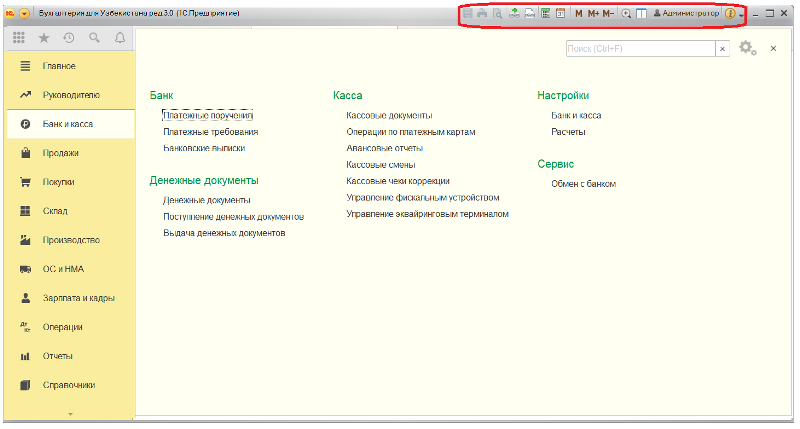
Task: Open Платежные поручения link
Action: click(208, 116)
